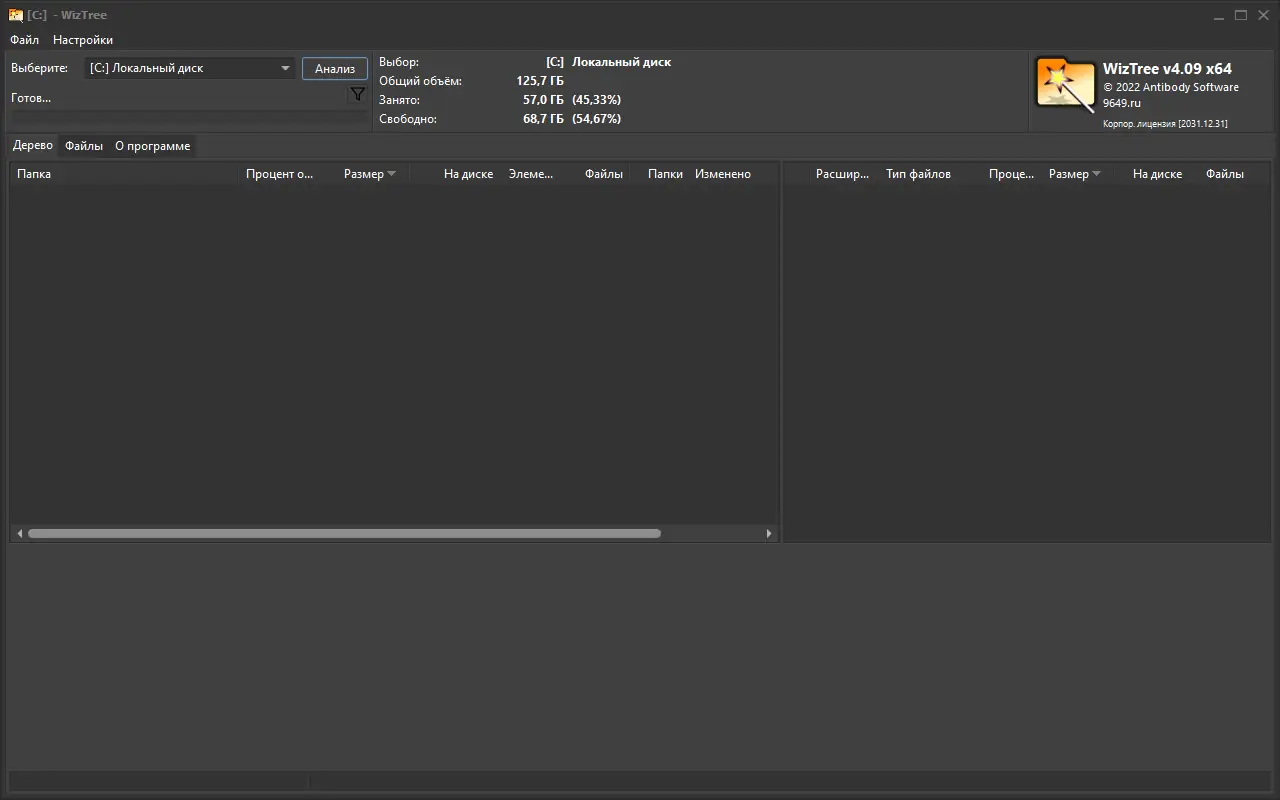This screenshot has height=800, width=1280.
Task: Click the 68,7 ГБ free space value
Action: coord(543,119)
